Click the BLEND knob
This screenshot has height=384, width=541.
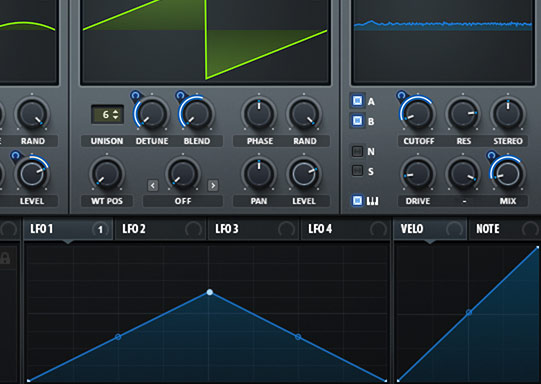pyautogui.click(x=197, y=114)
